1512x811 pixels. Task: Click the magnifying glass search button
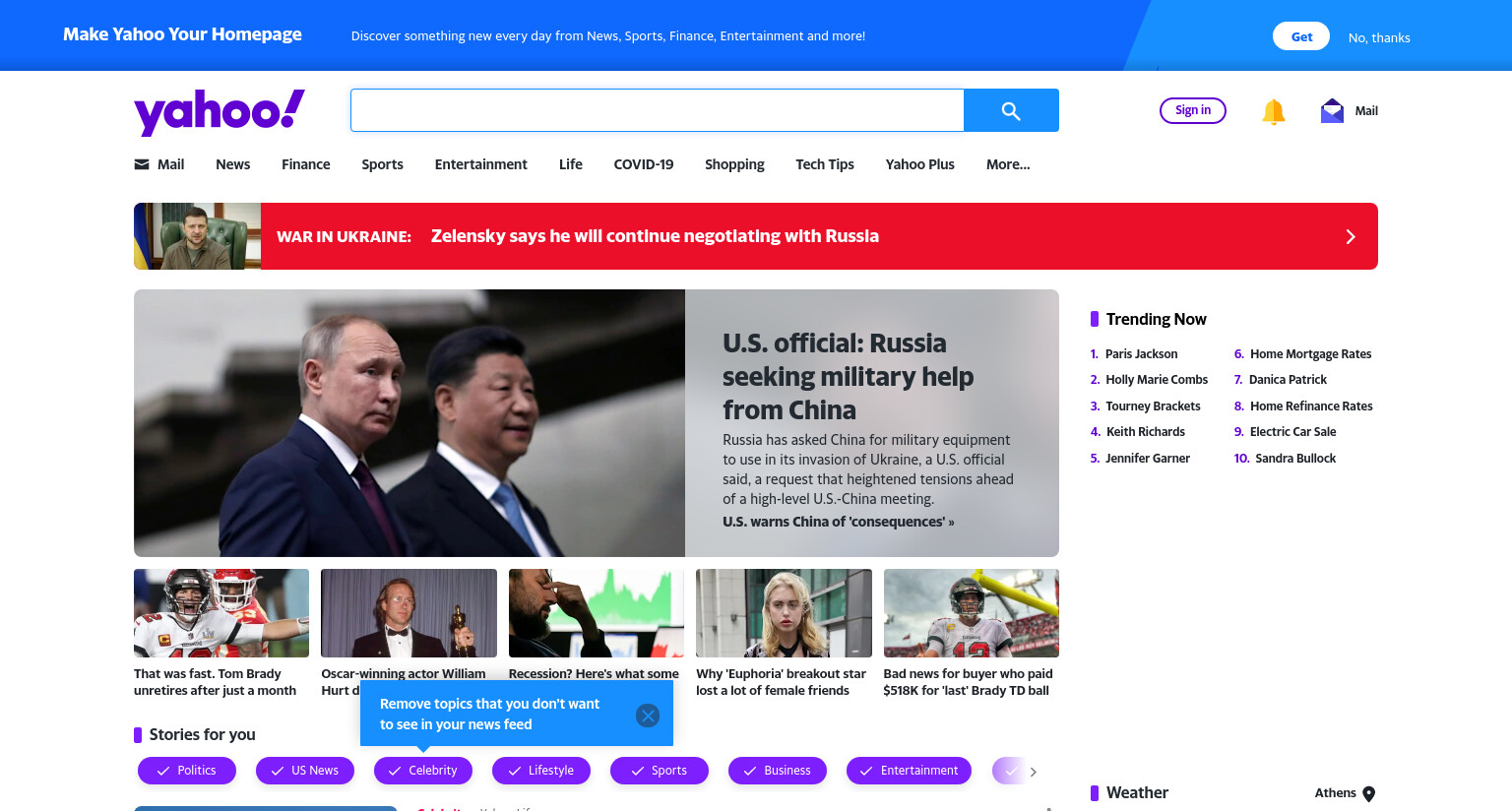1011,110
